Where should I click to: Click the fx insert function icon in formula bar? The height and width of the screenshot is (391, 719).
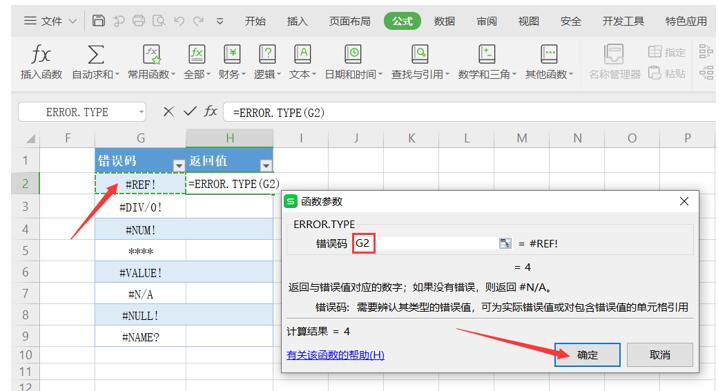[x=210, y=111]
